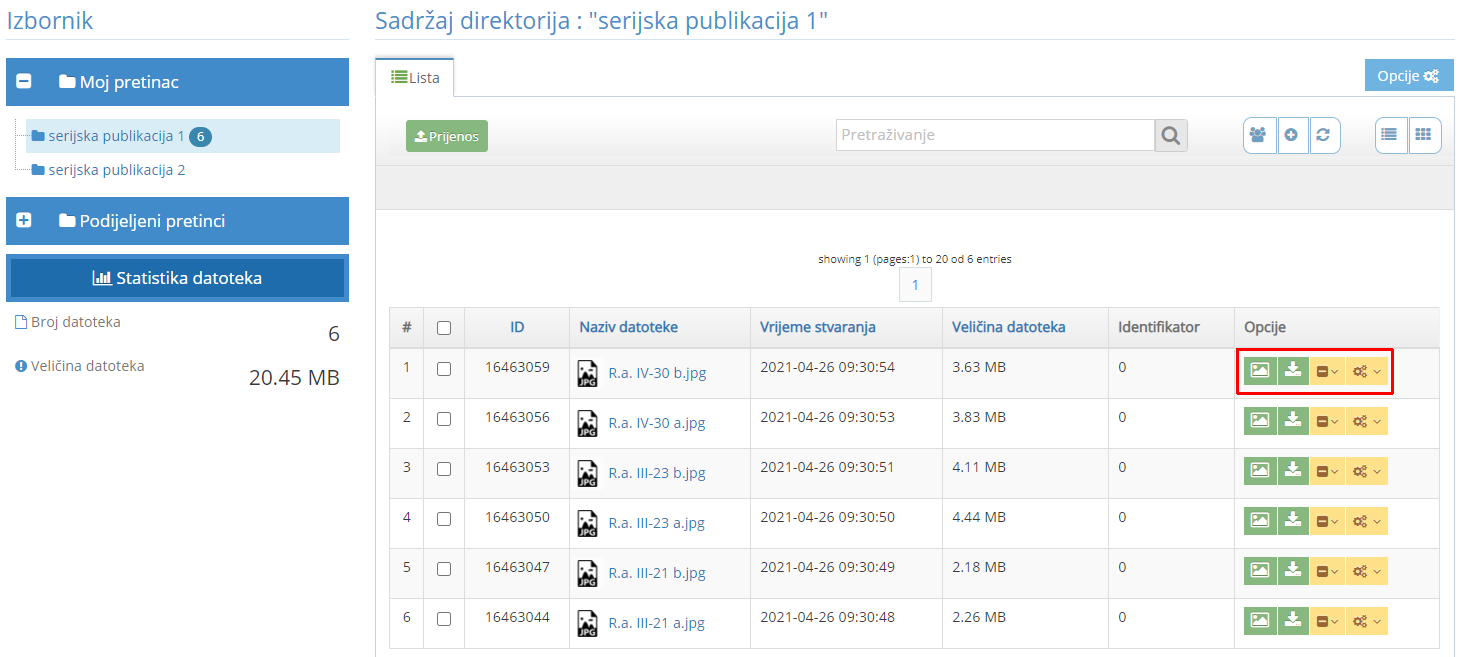Open the gears dropdown for R.a. III-21 b.jpg

coord(1364,571)
